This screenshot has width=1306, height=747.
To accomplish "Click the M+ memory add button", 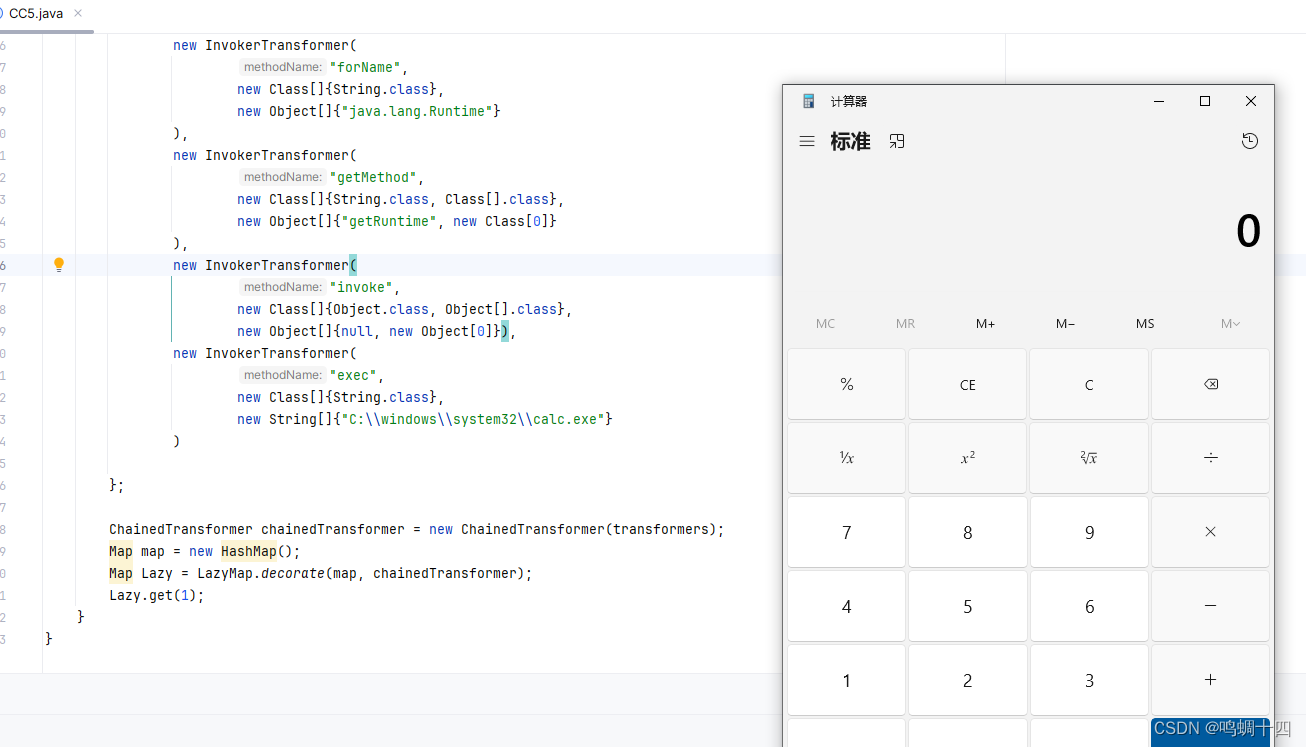I will pyautogui.click(x=985, y=323).
